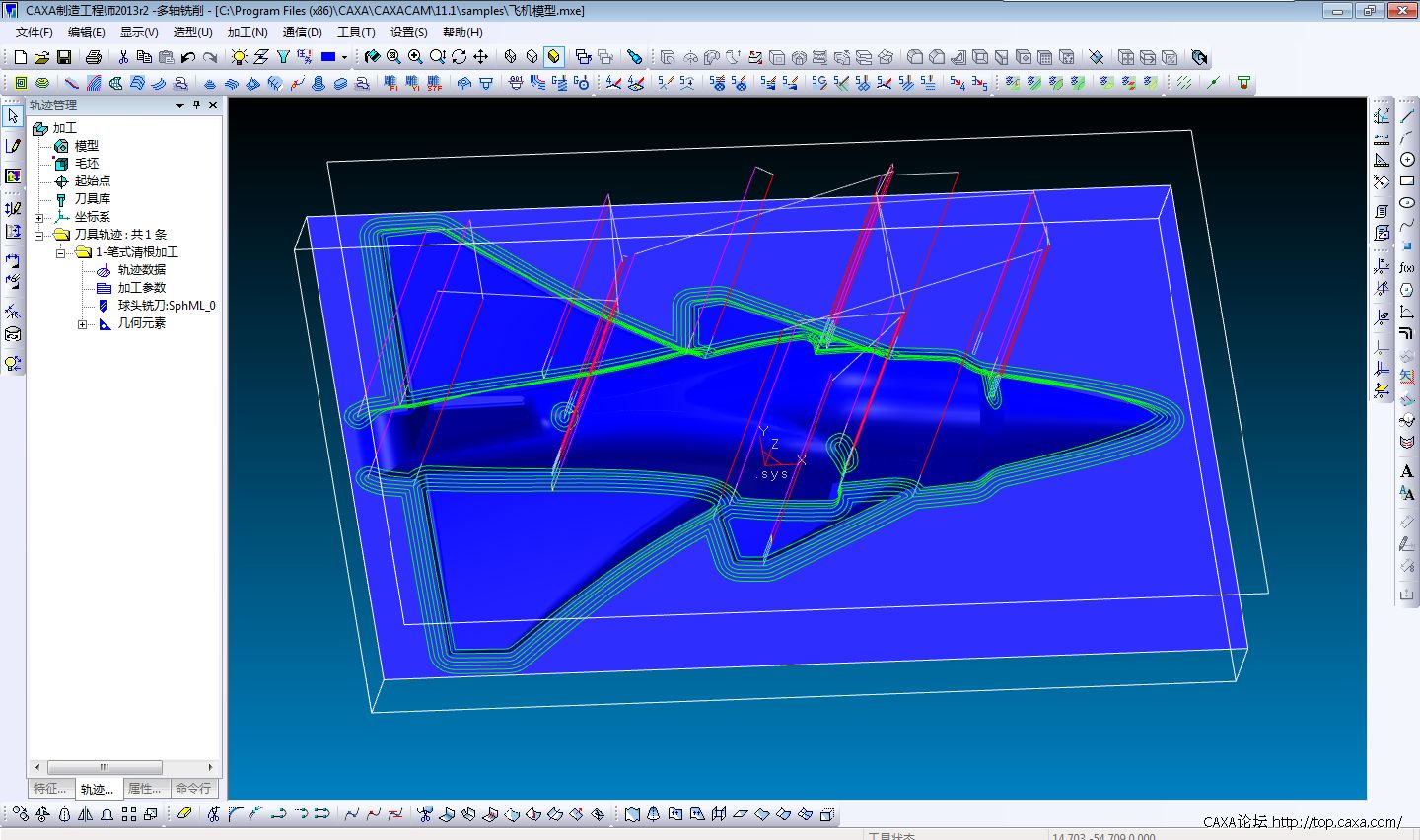The height and width of the screenshot is (840, 1420).
Task: Switch to the 属性 tab
Action: [145, 789]
